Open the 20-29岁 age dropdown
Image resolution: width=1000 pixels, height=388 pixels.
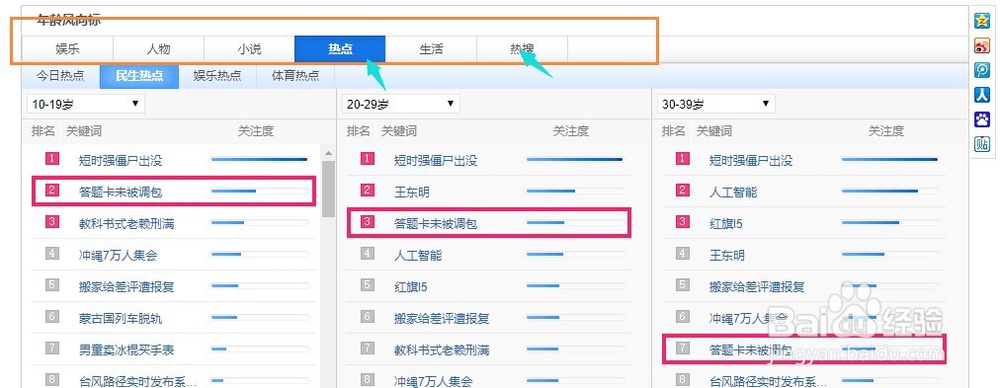pyautogui.click(x=401, y=104)
